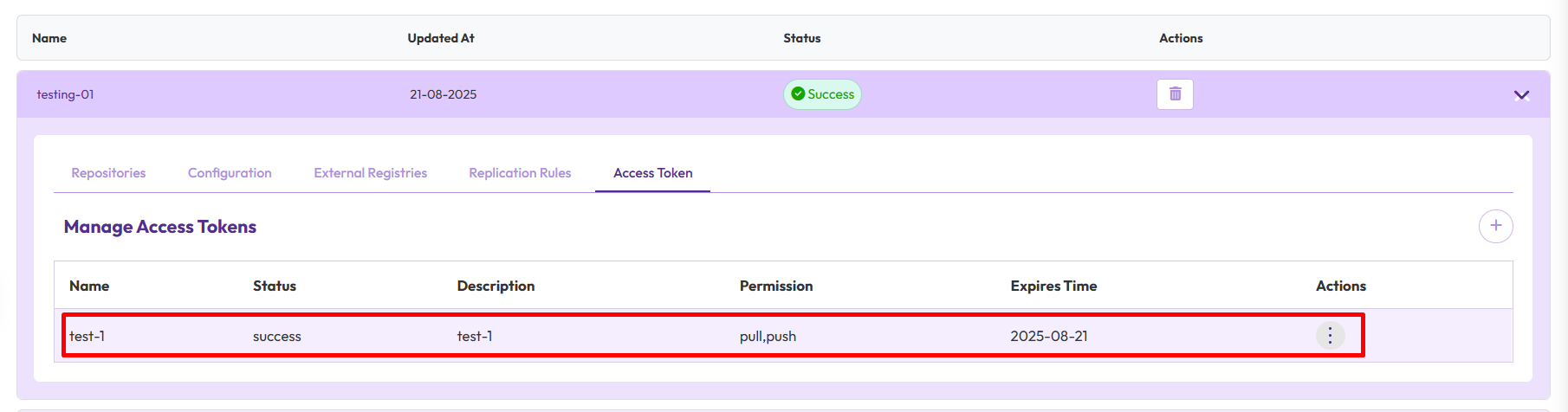Click the green Success checkmark icon
The image size is (1568, 412).
(x=798, y=94)
